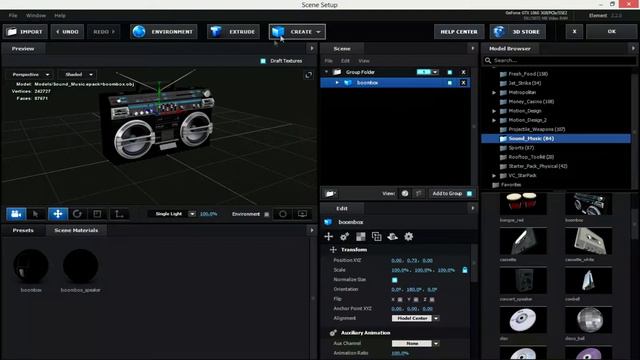The height and width of the screenshot is (360, 640).
Task: Switch View to sphere material icon
Action: (405, 193)
